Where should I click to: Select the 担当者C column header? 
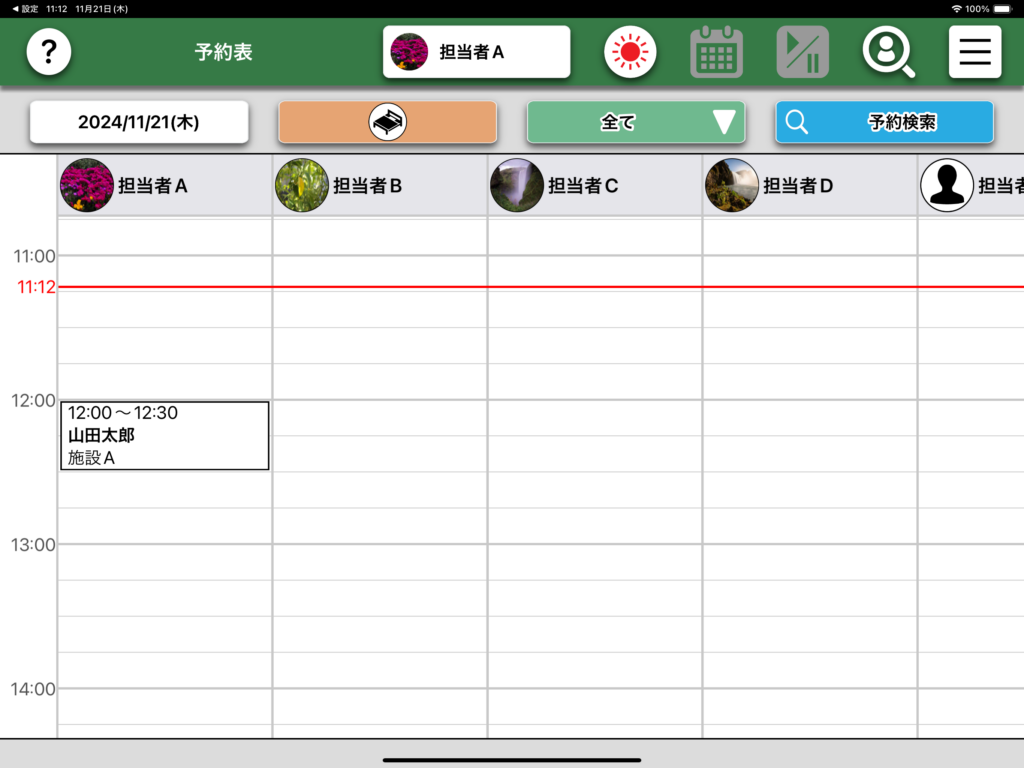[x=583, y=185]
